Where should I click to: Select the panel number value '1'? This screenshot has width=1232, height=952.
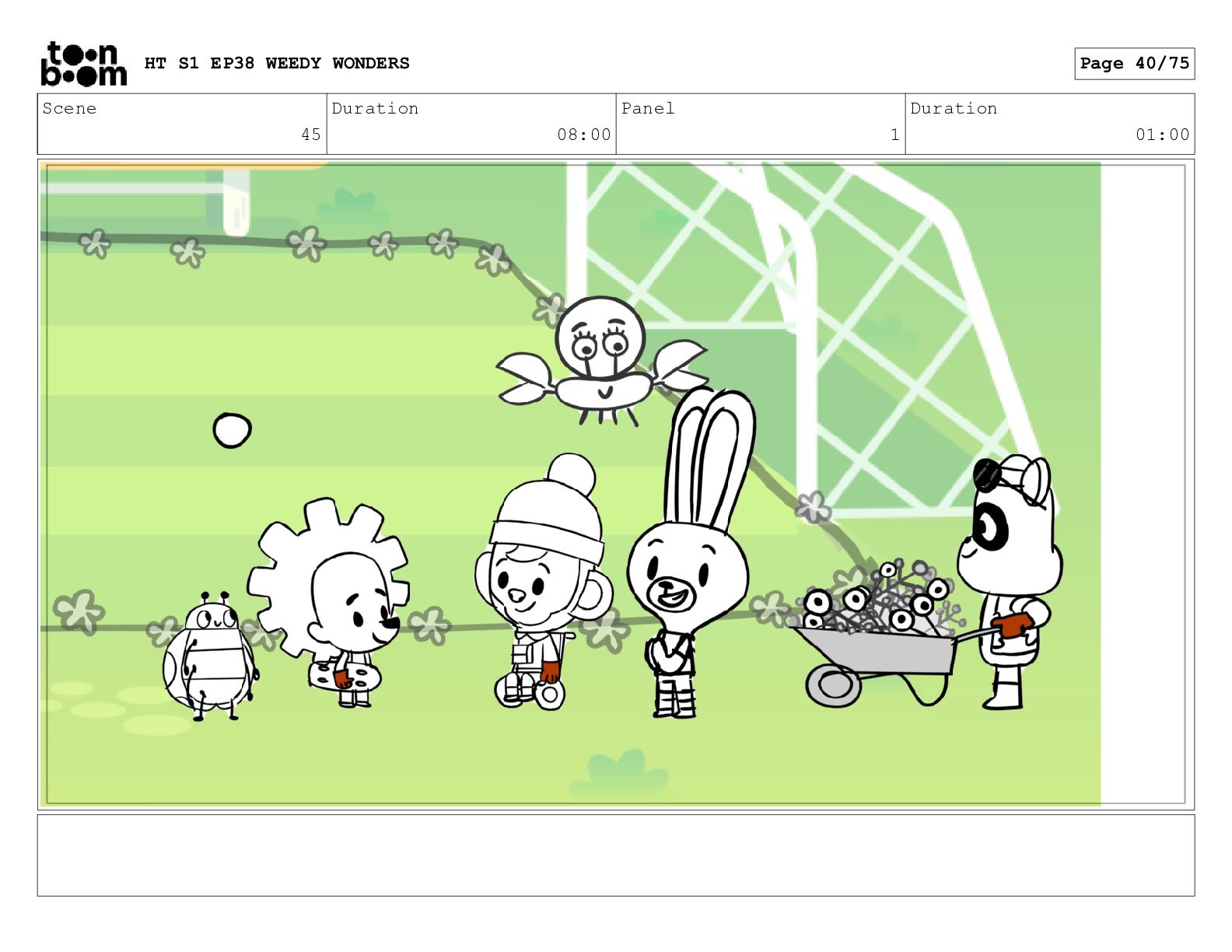895,135
